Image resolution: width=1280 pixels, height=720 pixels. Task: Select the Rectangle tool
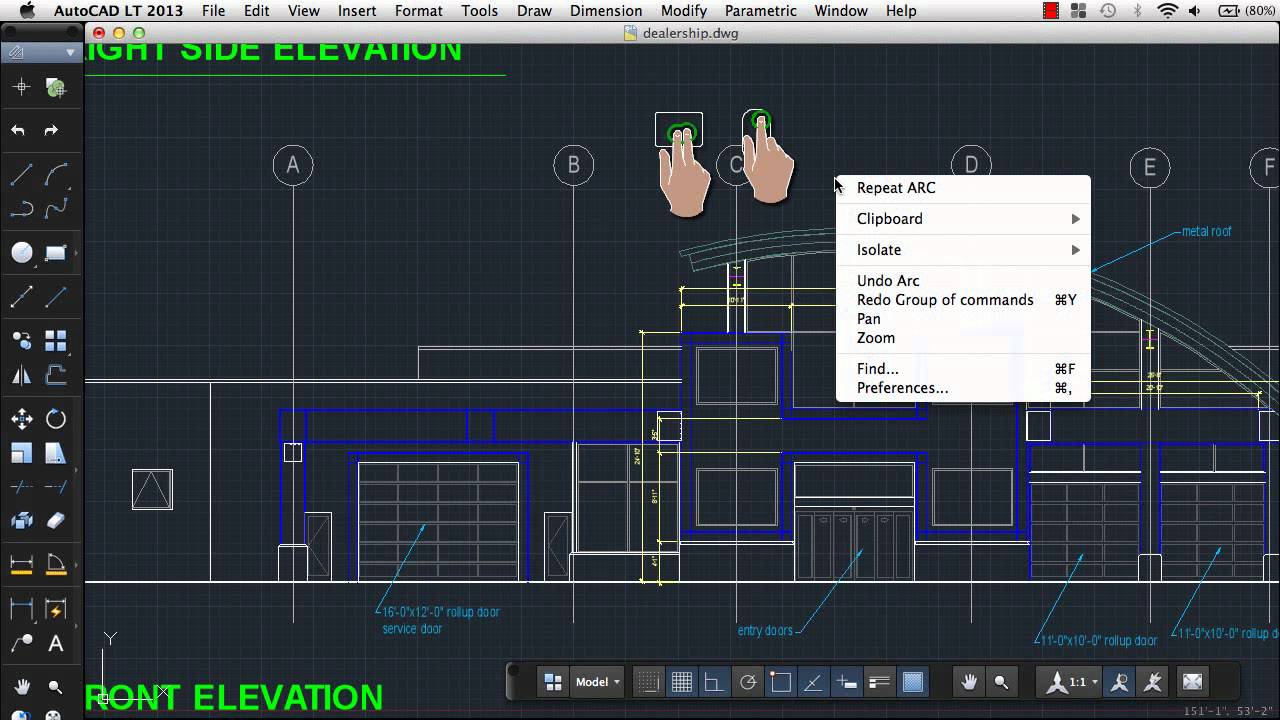pos(56,253)
